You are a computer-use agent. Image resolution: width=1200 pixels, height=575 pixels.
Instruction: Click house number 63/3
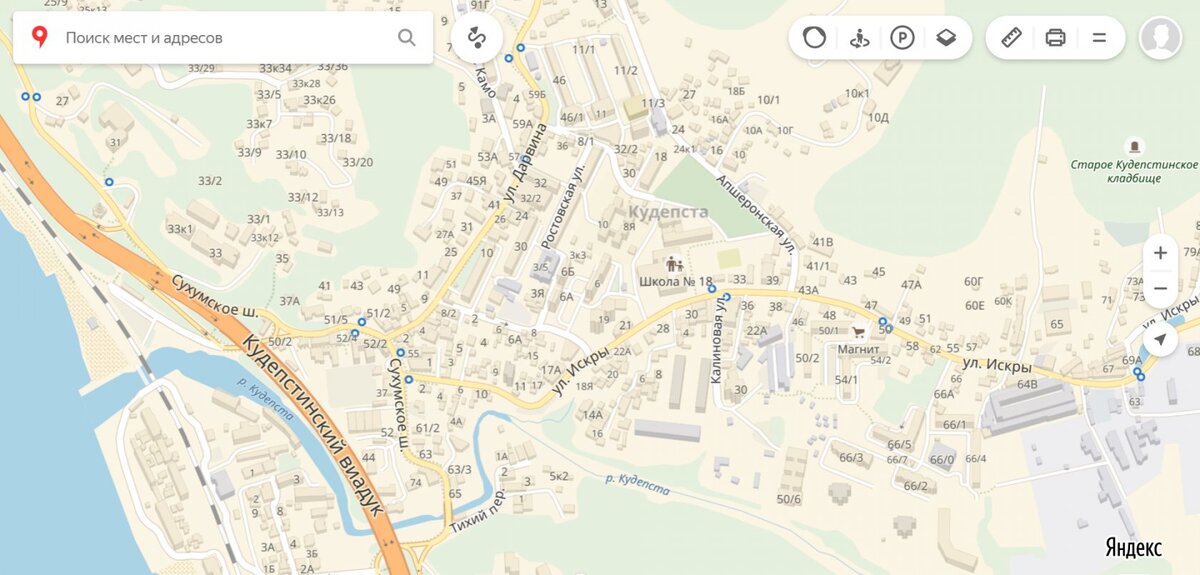pyautogui.click(x=459, y=469)
